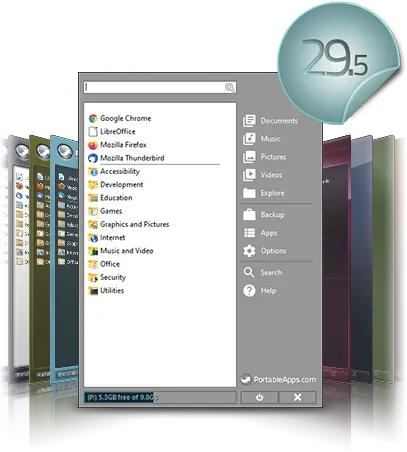This screenshot has width=407, height=452.
Task: Open the Pictures menu label
Action: [x=273, y=157]
